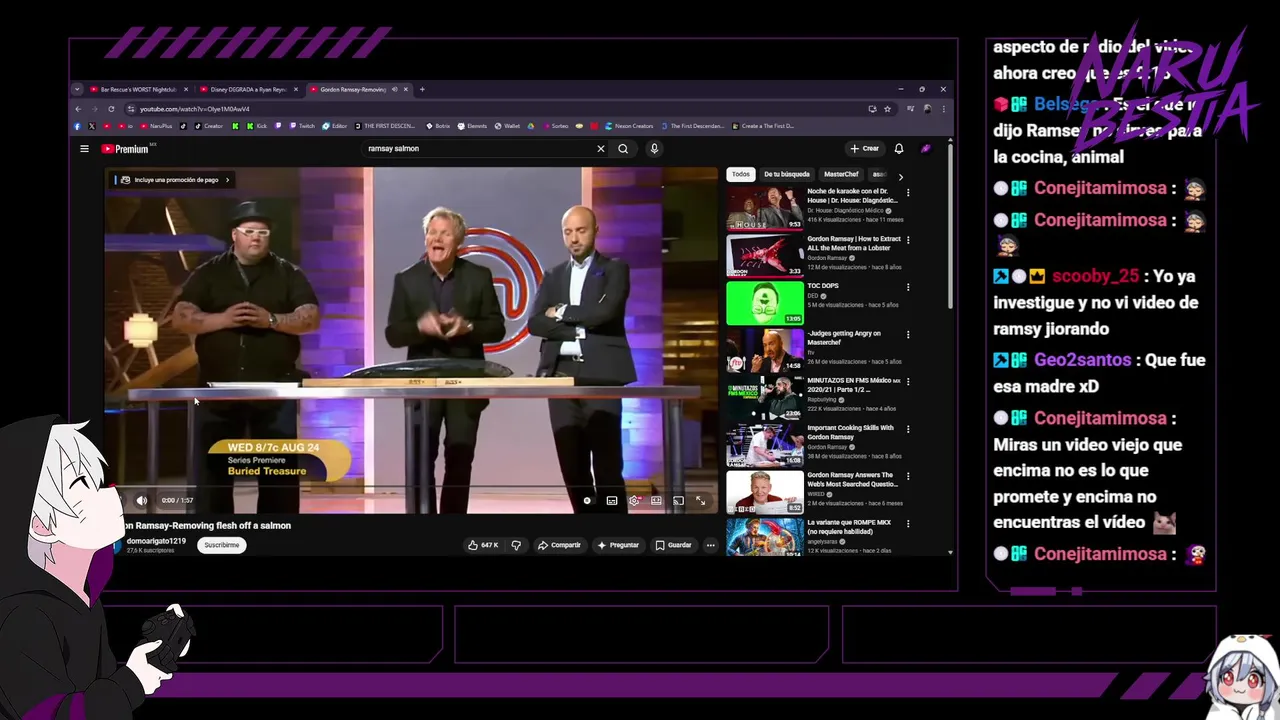Open options for 'MINUTAZOS EN FMS México' video
This screenshot has height=720, width=1280.
click(x=908, y=382)
